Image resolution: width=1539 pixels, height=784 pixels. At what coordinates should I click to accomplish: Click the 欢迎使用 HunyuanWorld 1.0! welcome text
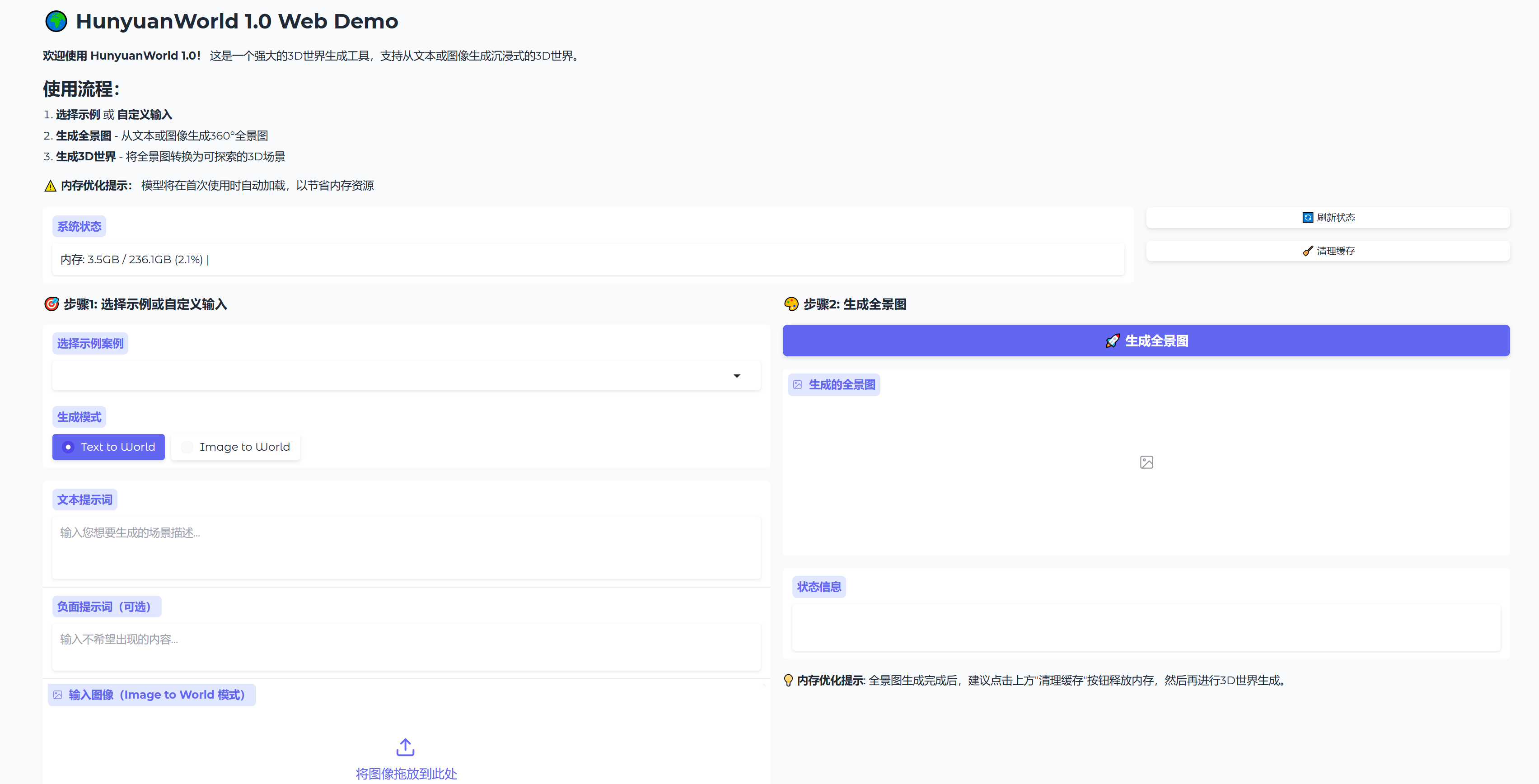tap(122, 56)
